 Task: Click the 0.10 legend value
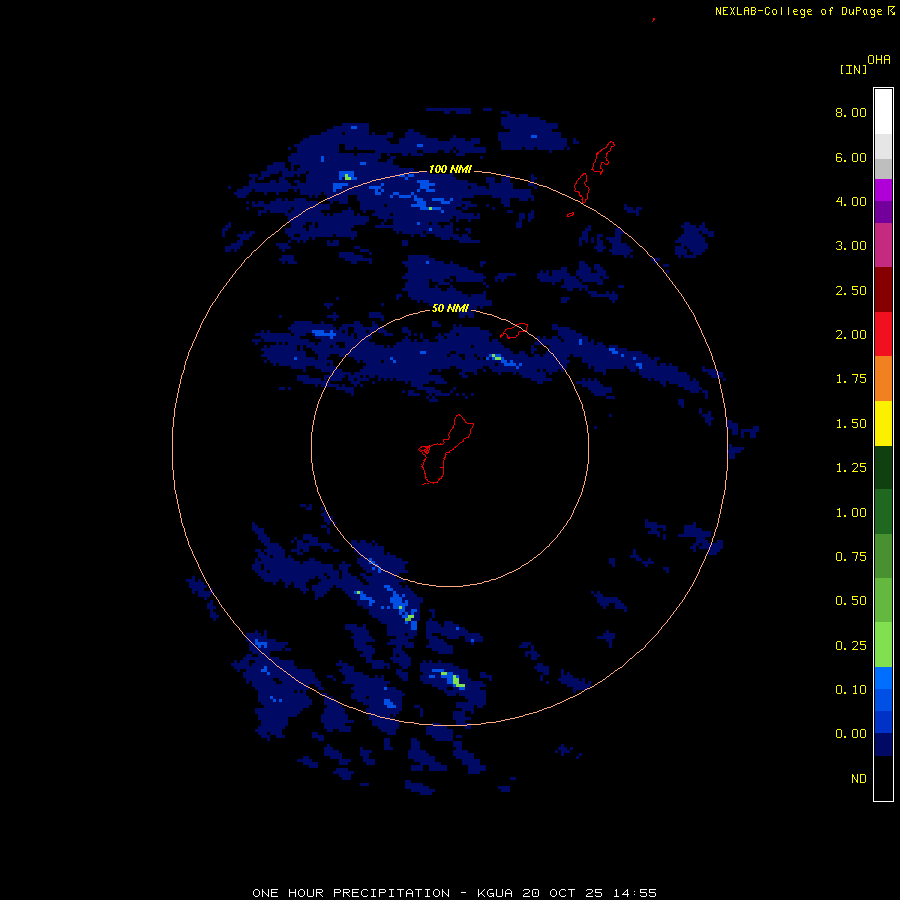pos(851,690)
